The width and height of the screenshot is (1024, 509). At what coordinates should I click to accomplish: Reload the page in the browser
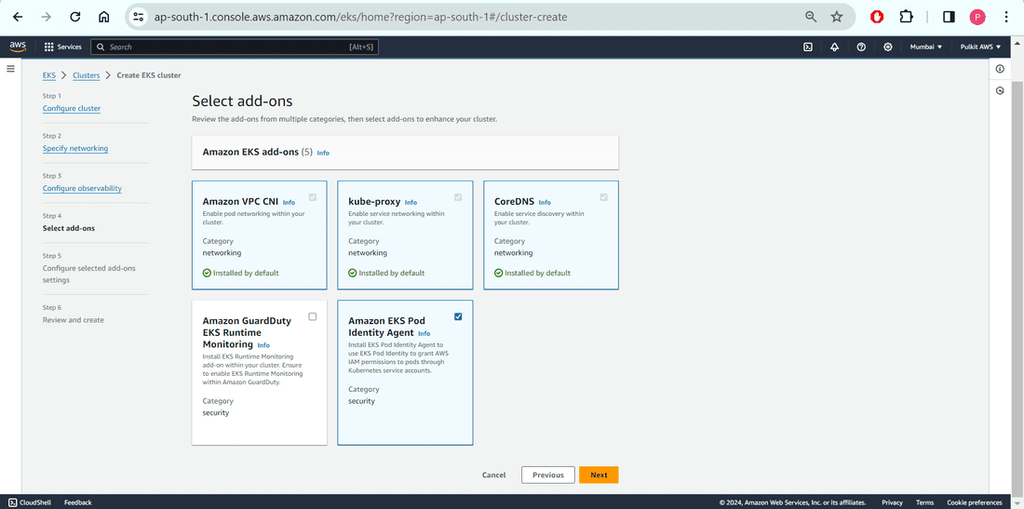coord(75,17)
